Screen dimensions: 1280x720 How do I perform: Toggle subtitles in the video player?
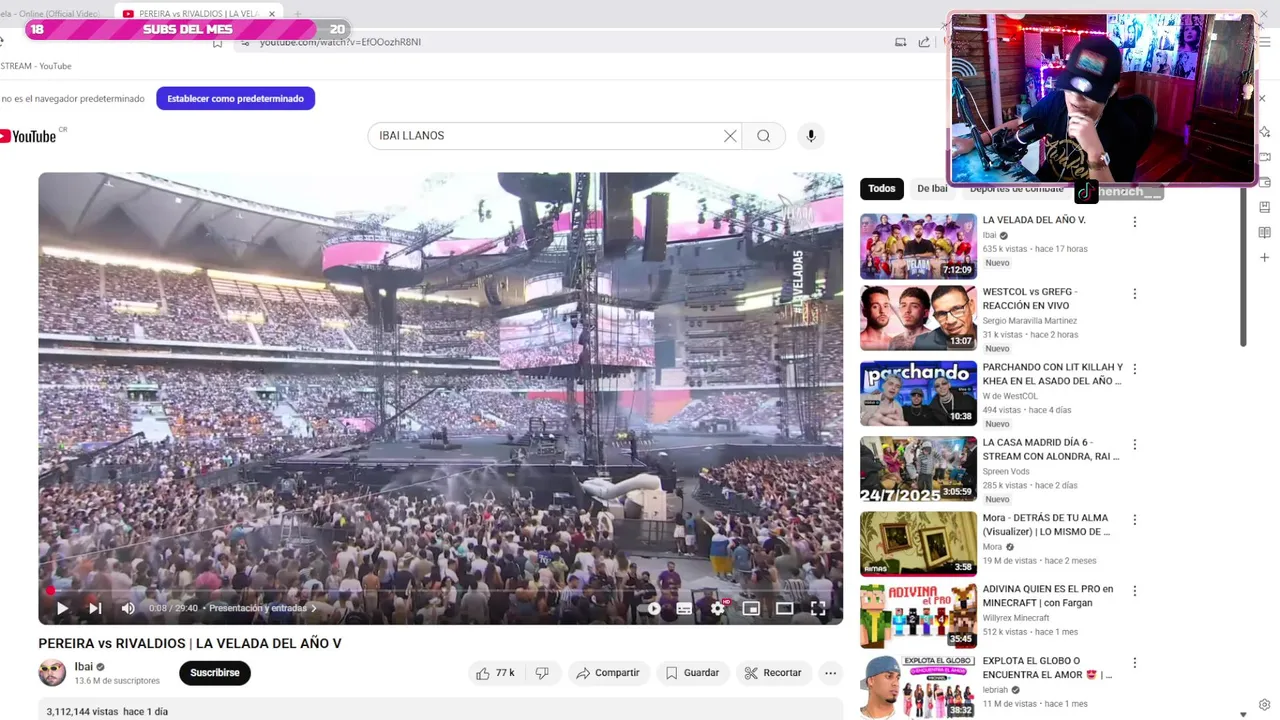coord(684,608)
